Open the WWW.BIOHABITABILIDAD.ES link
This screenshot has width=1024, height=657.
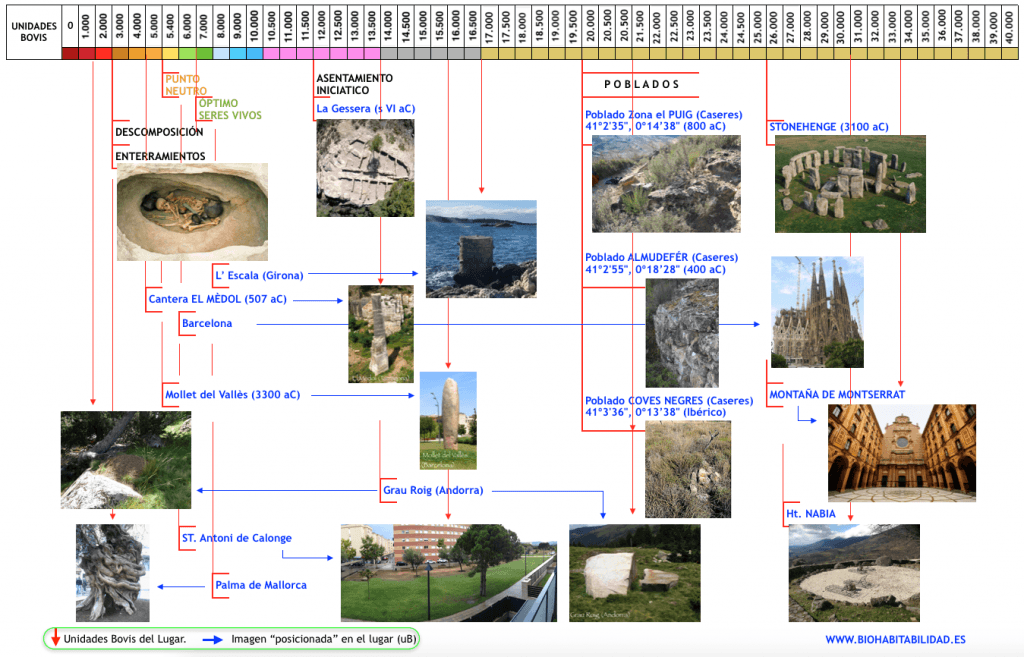[x=895, y=640]
